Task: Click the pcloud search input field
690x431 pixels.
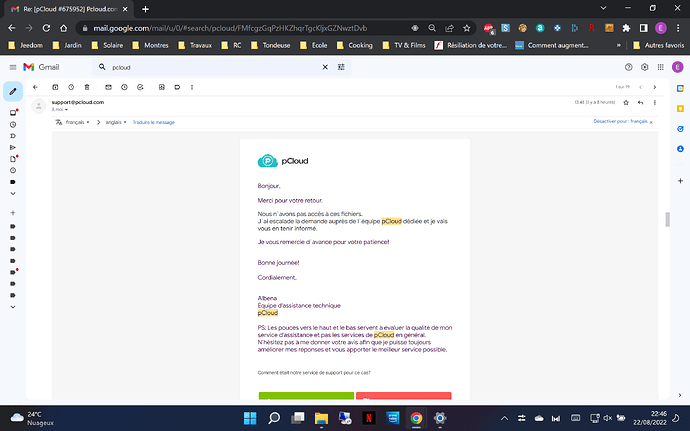Action: [213, 67]
